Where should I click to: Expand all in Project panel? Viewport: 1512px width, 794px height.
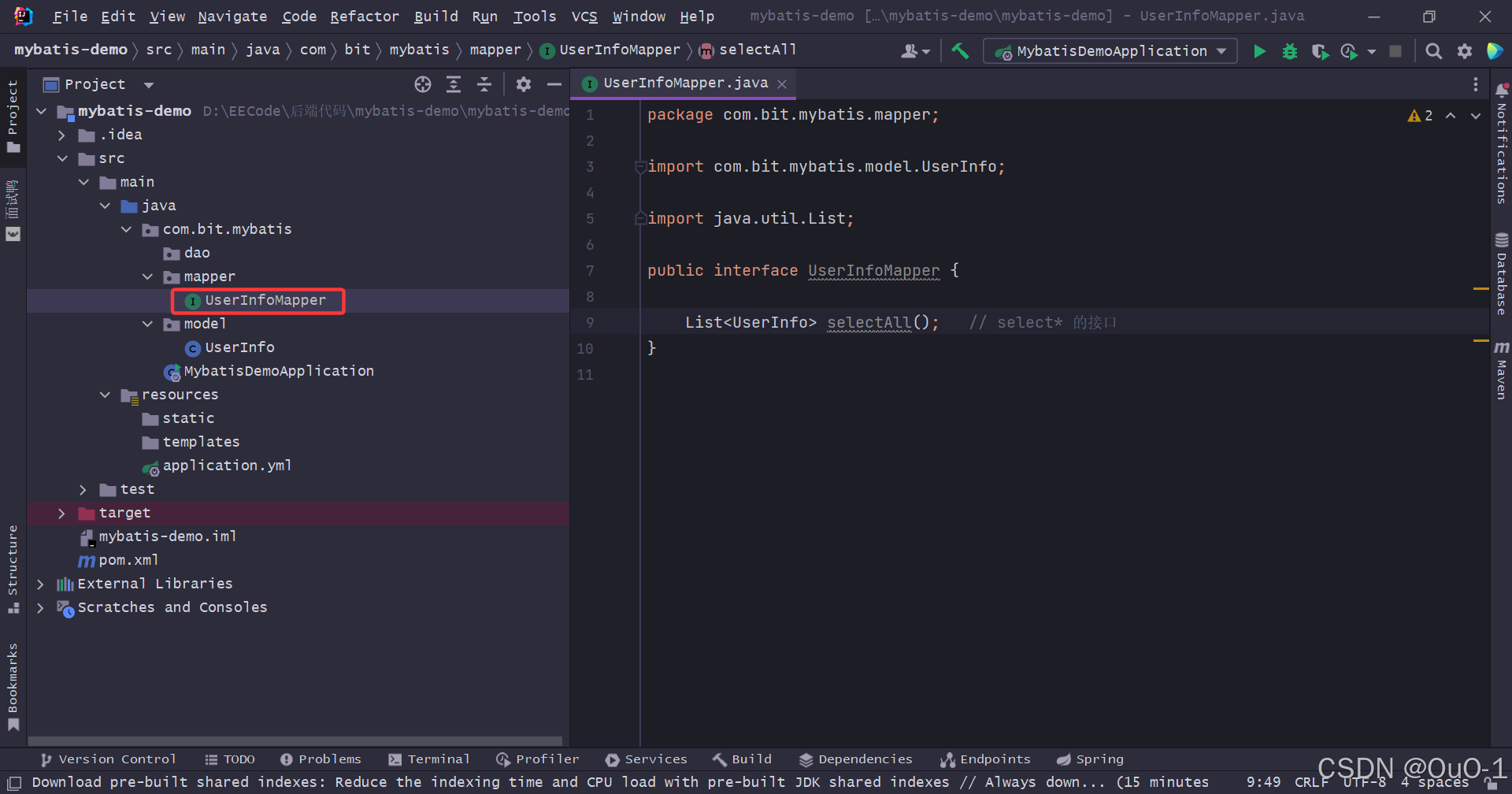click(x=454, y=84)
